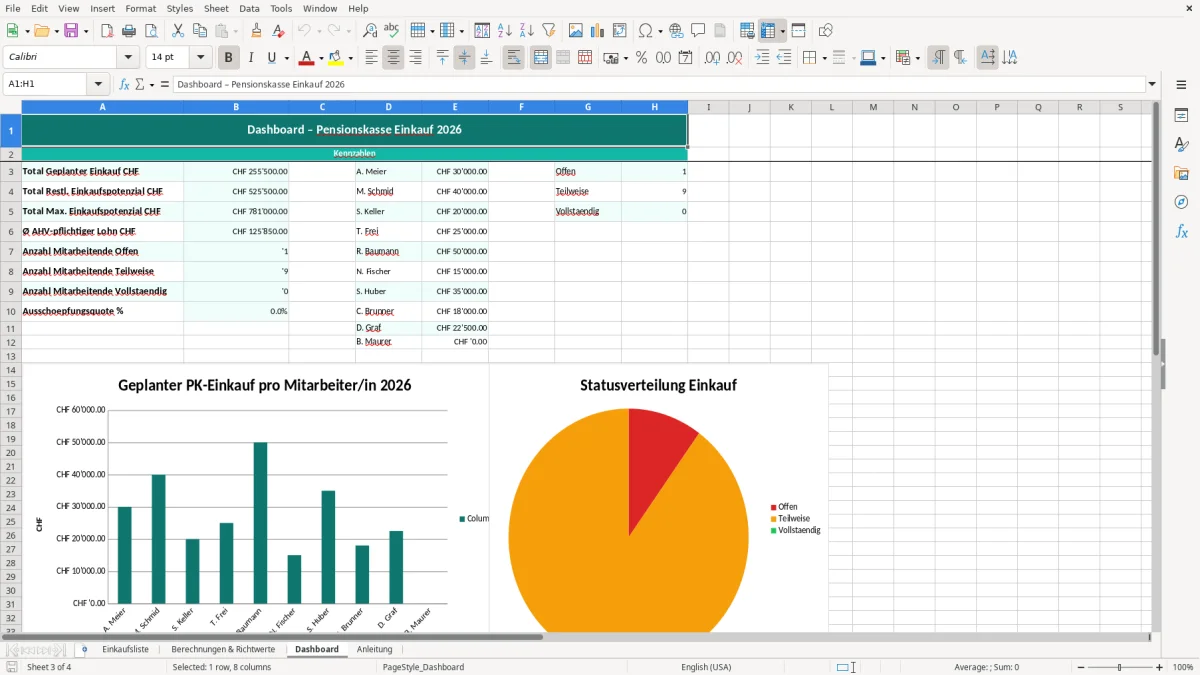The image size is (1200, 675).
Task: Click the Insert Chart icon
Action: (598, 31)
